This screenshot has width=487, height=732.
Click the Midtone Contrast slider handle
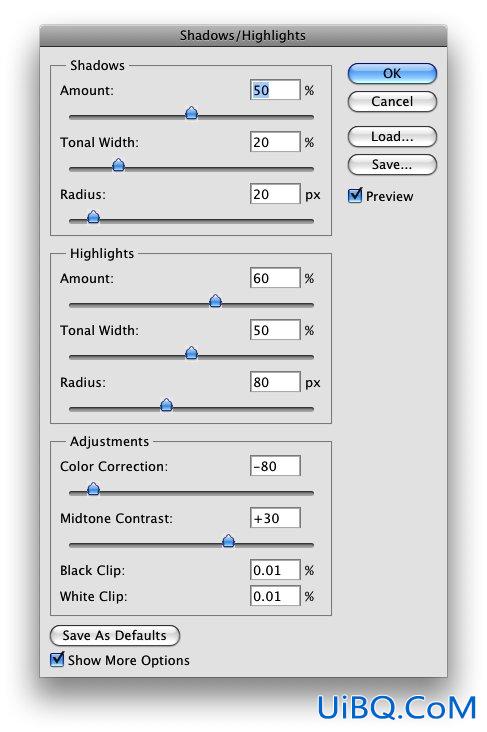(x=228, y=541)
